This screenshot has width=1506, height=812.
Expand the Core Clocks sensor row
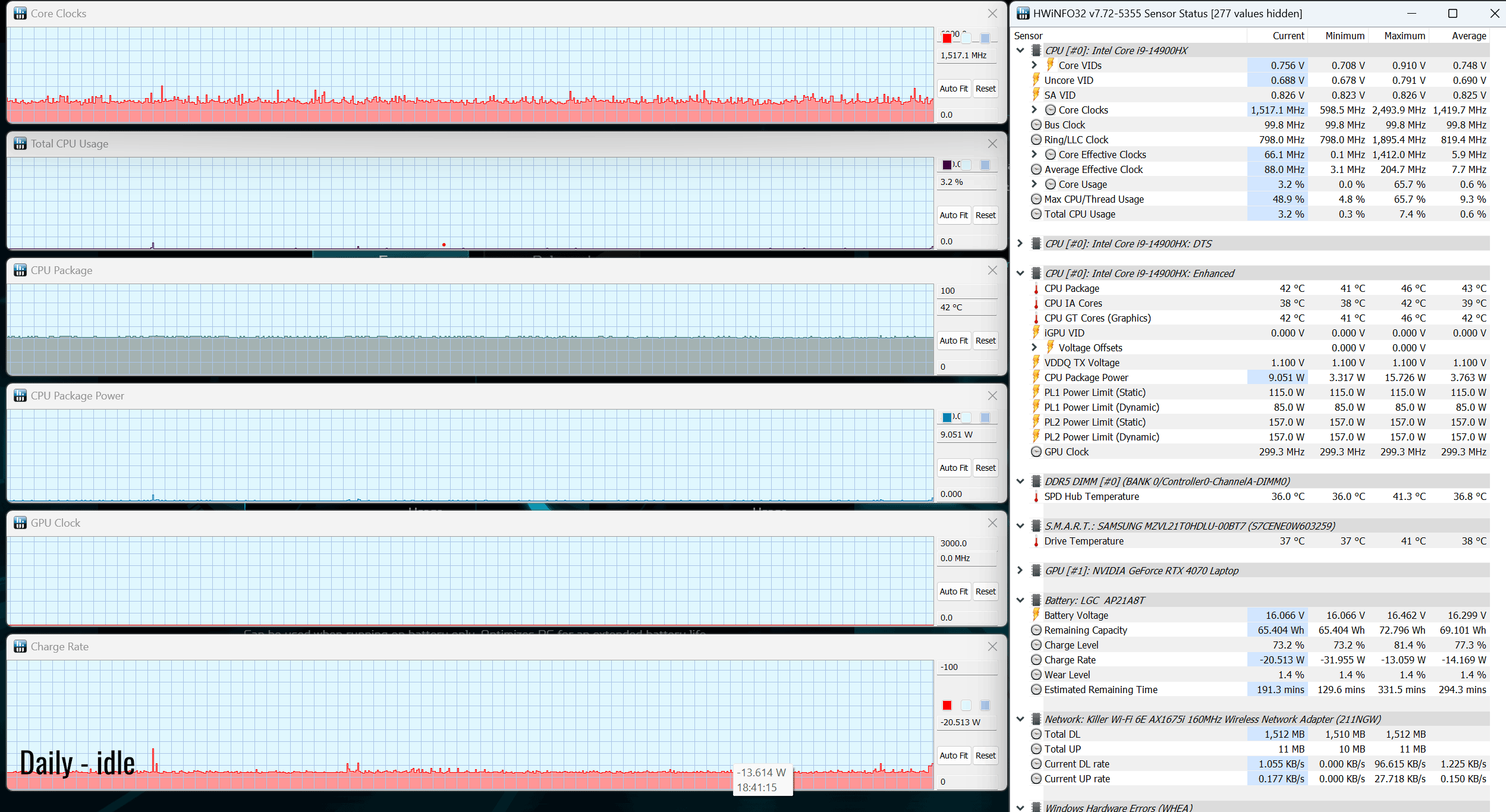(1035, 110)
